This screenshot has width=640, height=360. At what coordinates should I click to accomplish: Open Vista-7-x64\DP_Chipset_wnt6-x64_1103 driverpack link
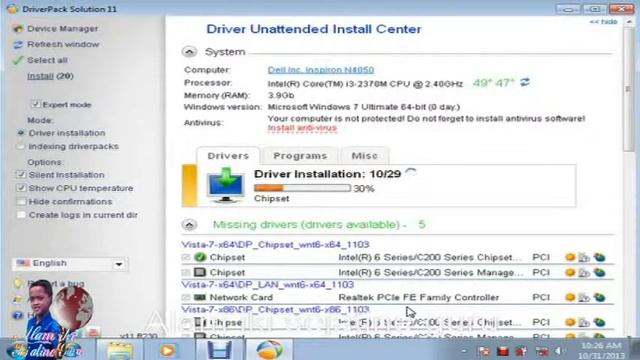point(276,244)
